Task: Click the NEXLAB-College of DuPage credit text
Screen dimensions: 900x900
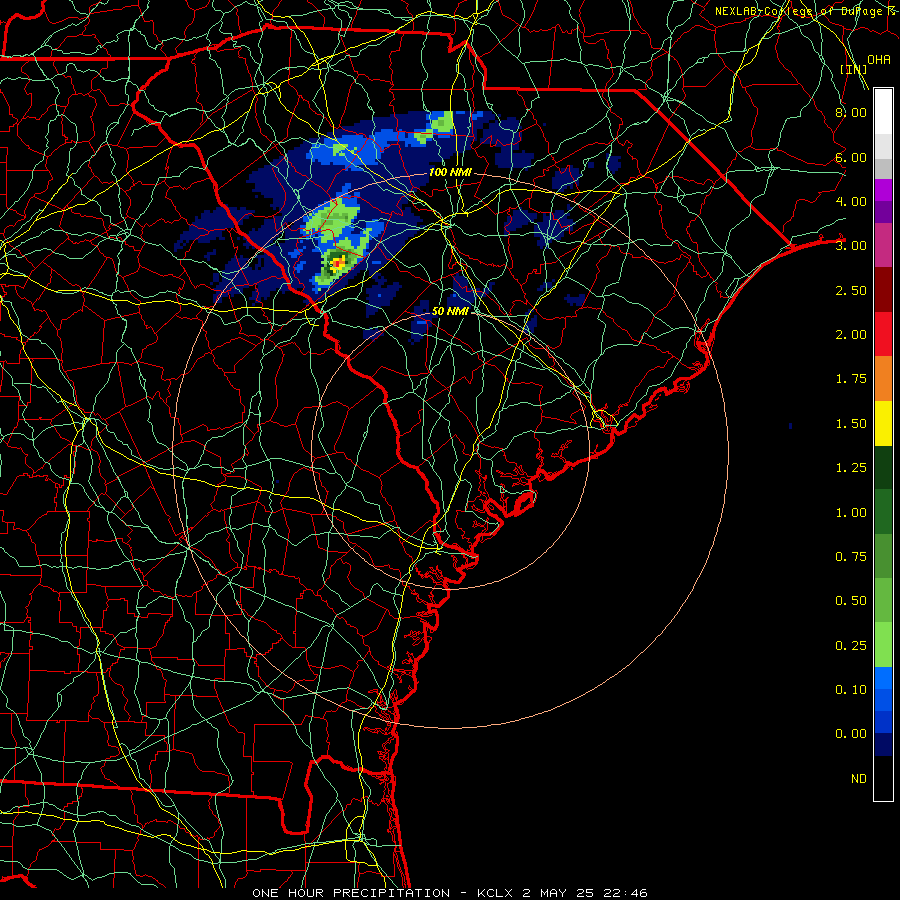Action: (x=805, y=11)
